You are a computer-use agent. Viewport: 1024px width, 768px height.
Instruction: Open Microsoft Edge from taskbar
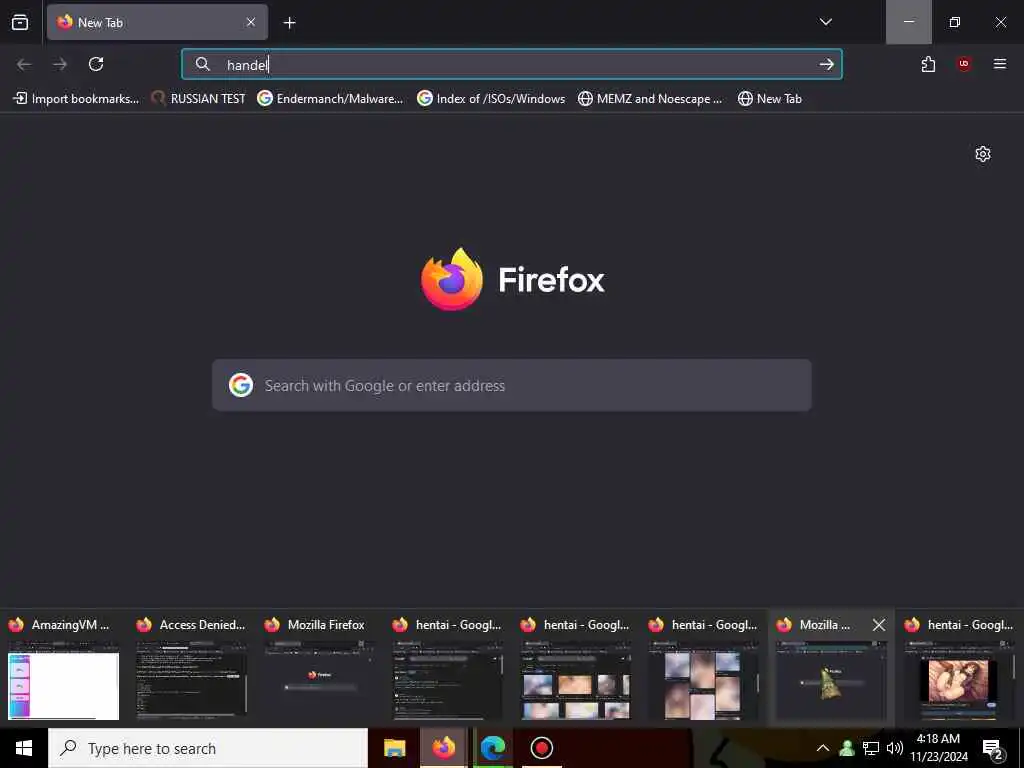[x=492, y=748]
